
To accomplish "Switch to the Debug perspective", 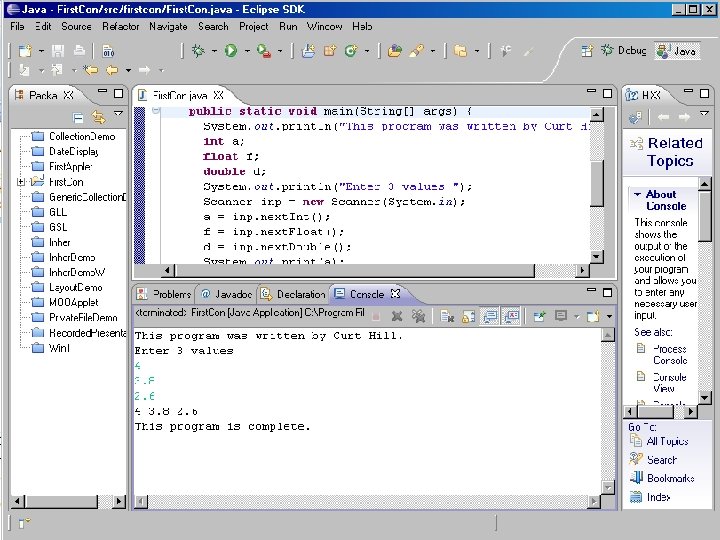I will [x=624, y=50].
